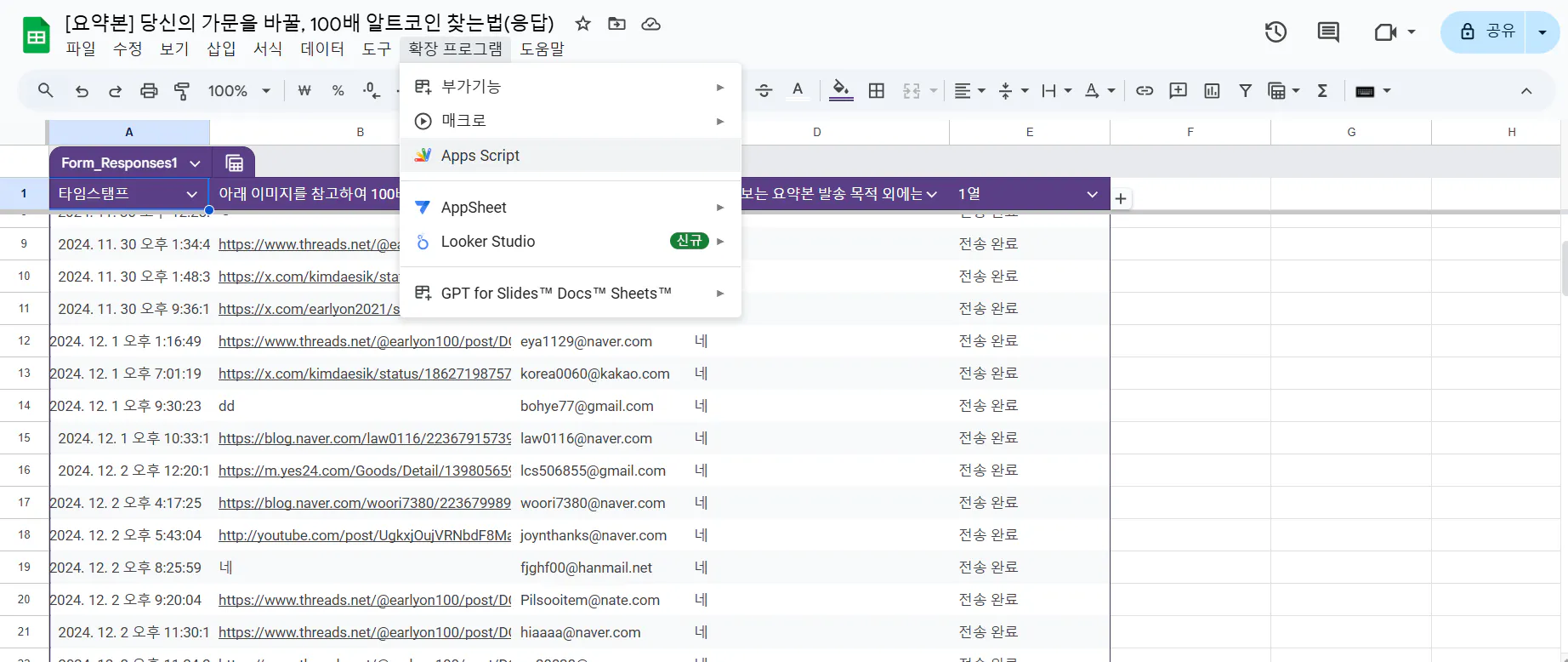
Task: Select row 12 header
Action: [24, 340]
